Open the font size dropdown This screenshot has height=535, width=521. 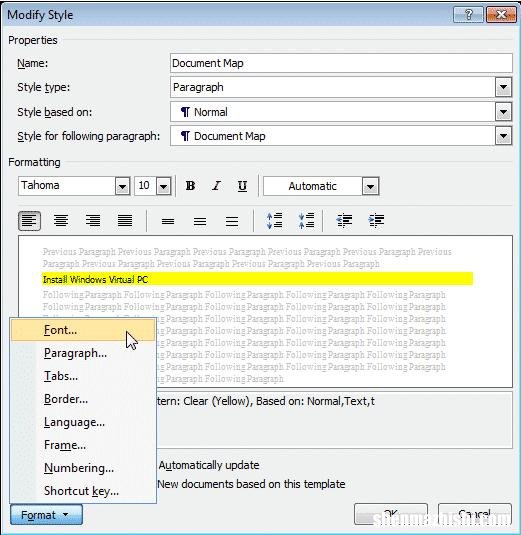point(163,186)
